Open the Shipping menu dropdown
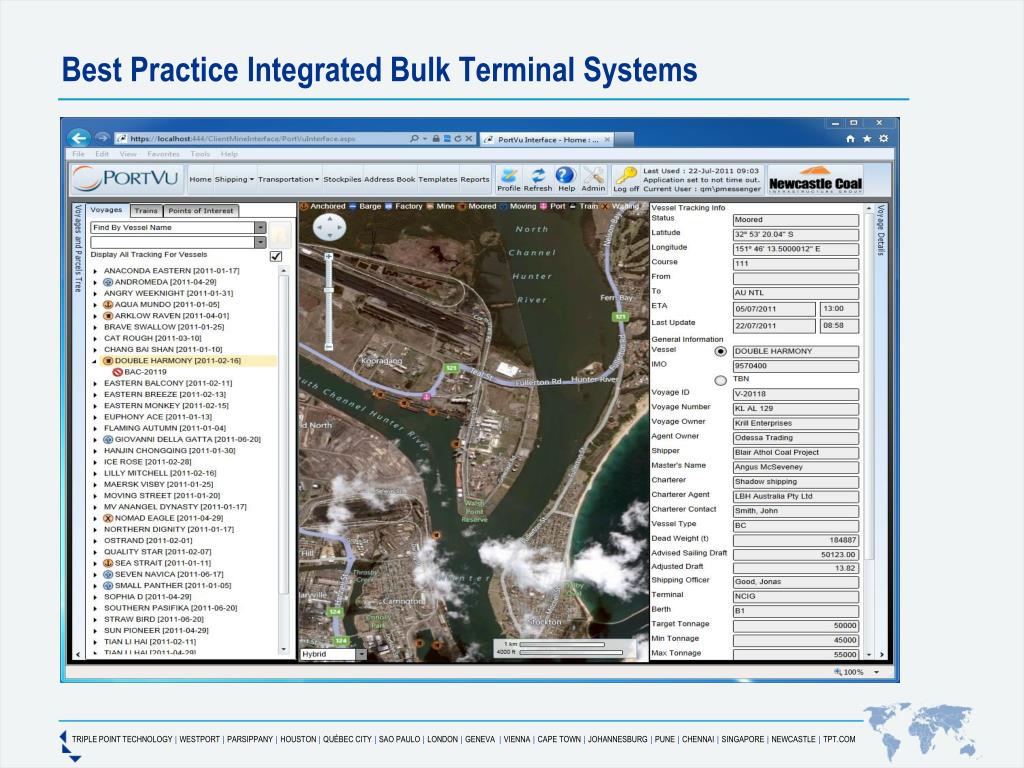 pos(234,179)
